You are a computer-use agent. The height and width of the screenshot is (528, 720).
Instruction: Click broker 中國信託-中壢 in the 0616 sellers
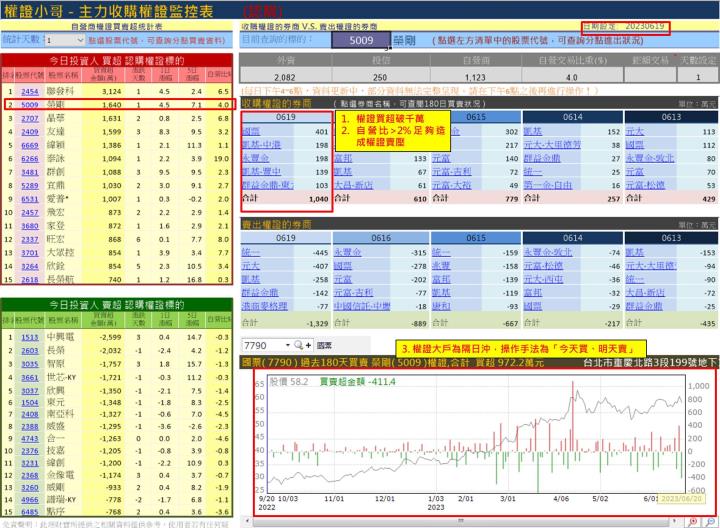tap(362, 306)
